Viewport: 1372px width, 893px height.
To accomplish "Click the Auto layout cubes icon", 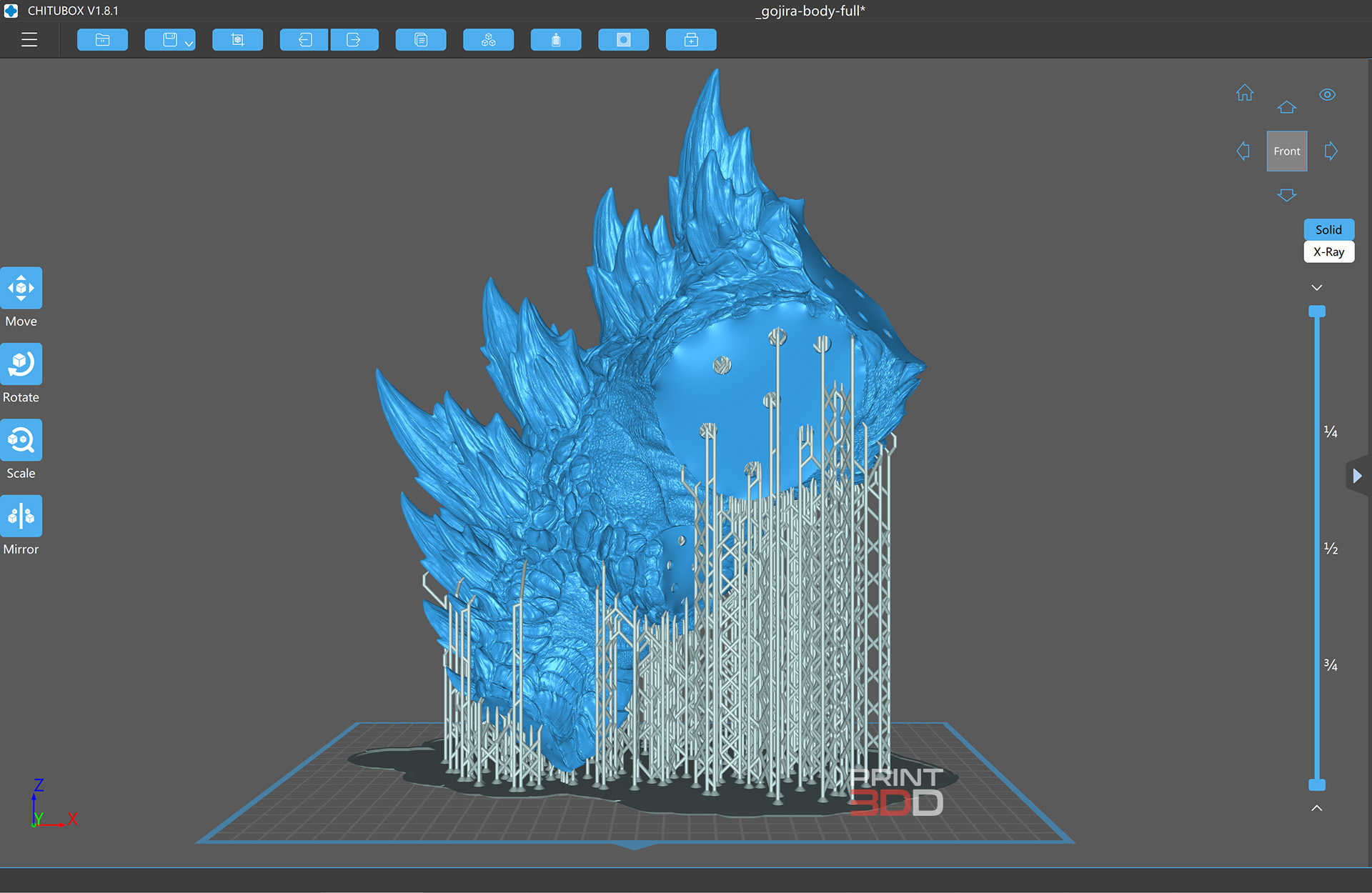I will click(x=488, y=40).
